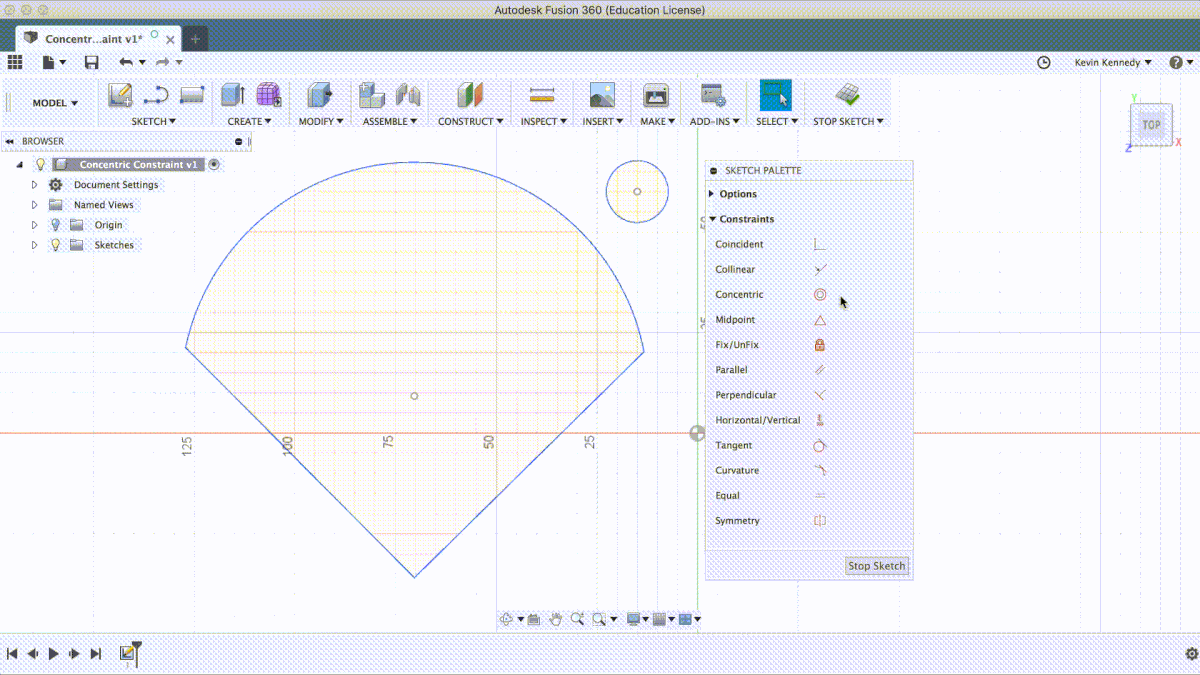Click the Stop Sketch checkmark icon
The width and height of the screenshot is (1200, 675).
coord(847,96)
